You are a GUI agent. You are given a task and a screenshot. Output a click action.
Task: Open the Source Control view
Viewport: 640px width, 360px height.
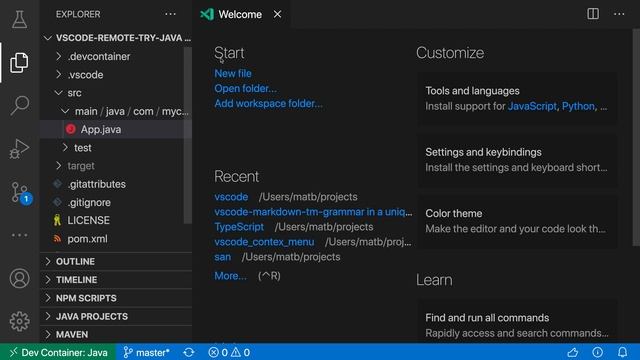19,192
